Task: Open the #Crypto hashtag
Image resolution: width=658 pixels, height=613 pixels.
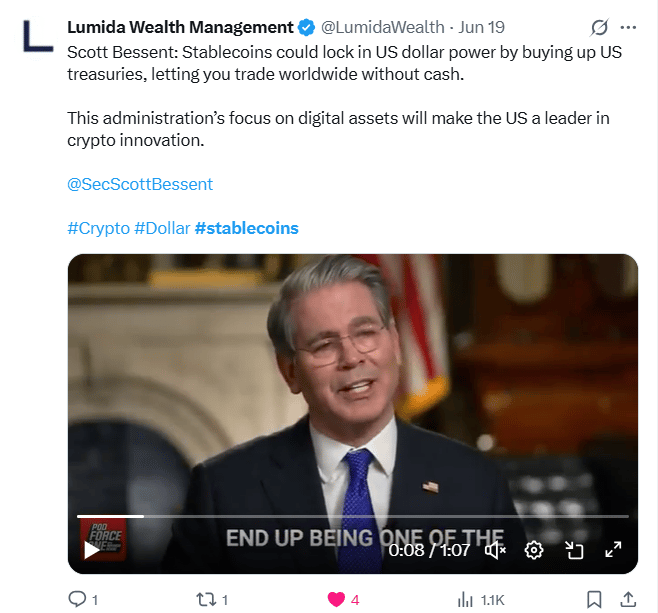Action: pyautogui.click(x=99, y=228)
